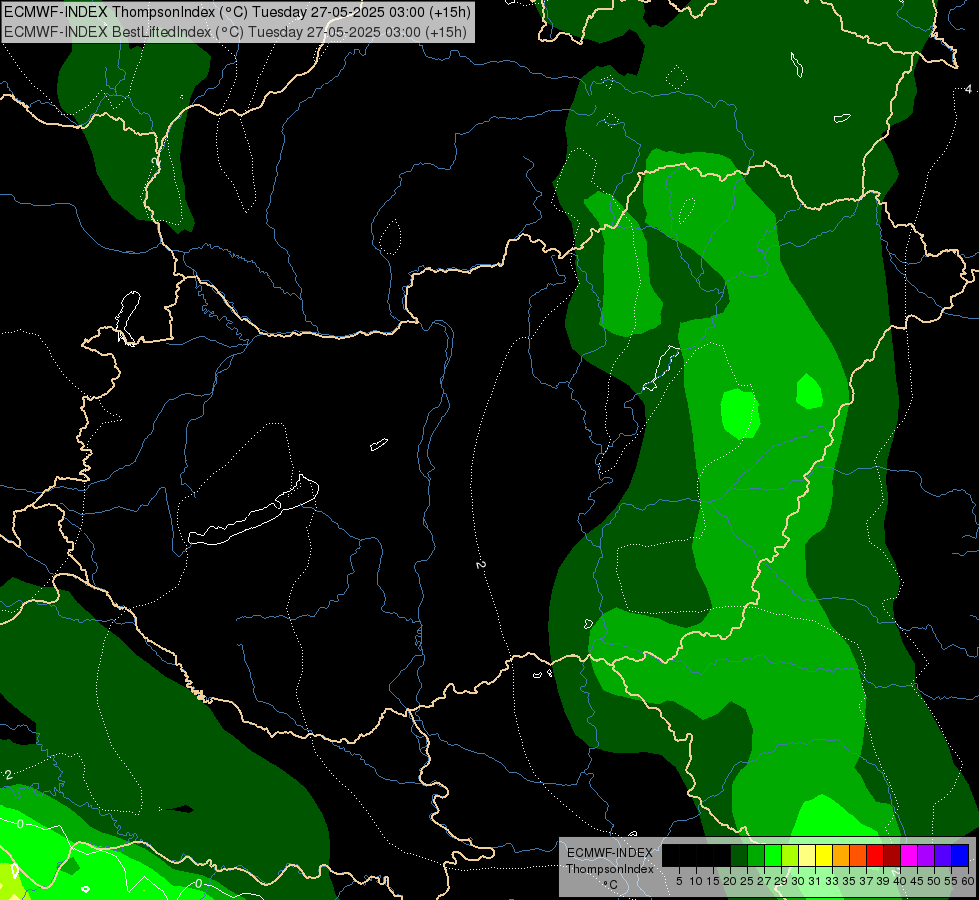Click the legend tick label 37
The height and width of the screenshot is (900, 979).
click(x=867, y=881)
